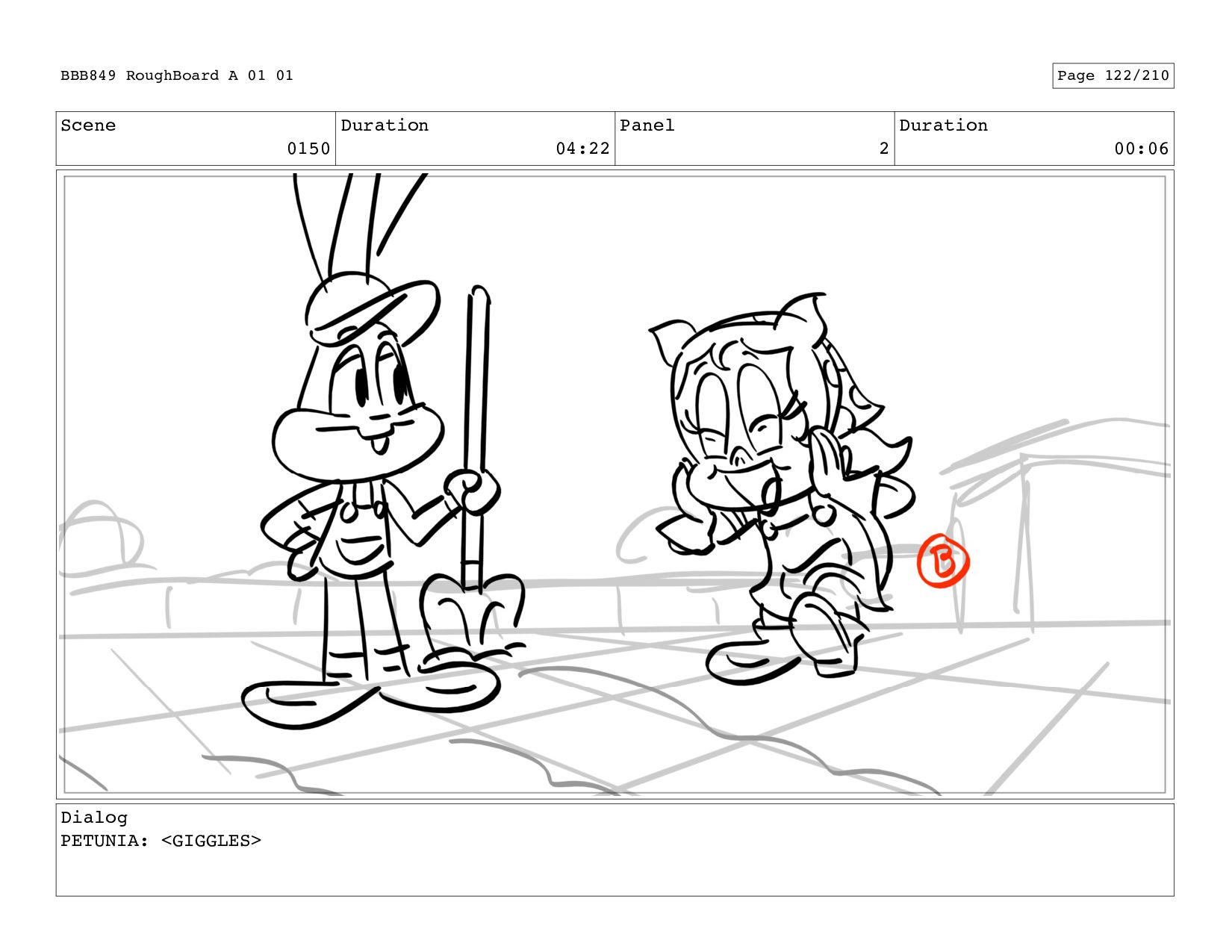Click the giggling pig character in the storyboard
Image resolution: width=1232 pixels, height=952 pixels.
[780, 489]
